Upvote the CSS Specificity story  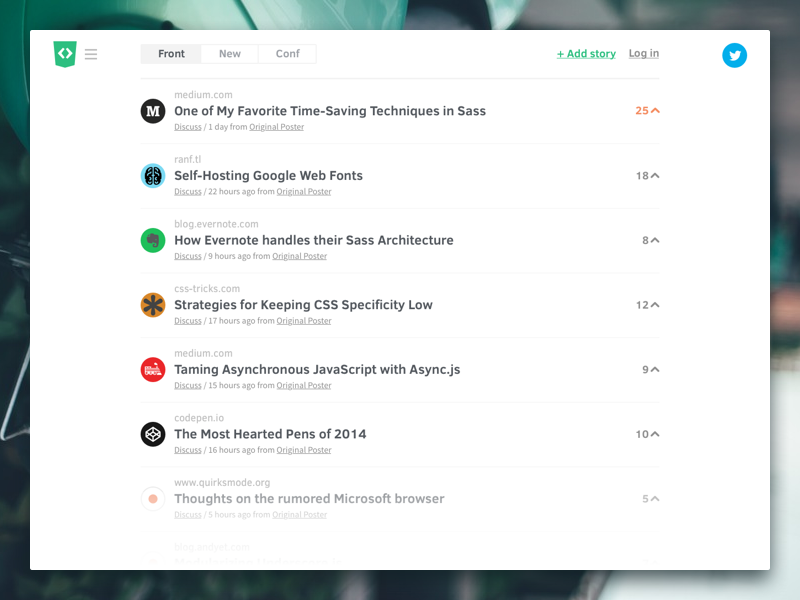point(655,305)
